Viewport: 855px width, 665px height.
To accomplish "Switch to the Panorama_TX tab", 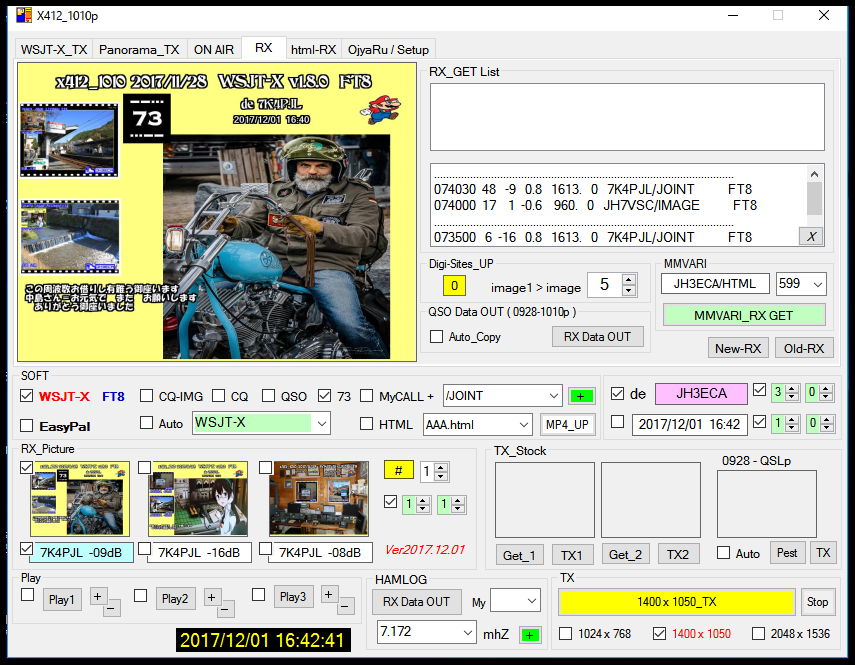I will (x=139, y=48).
